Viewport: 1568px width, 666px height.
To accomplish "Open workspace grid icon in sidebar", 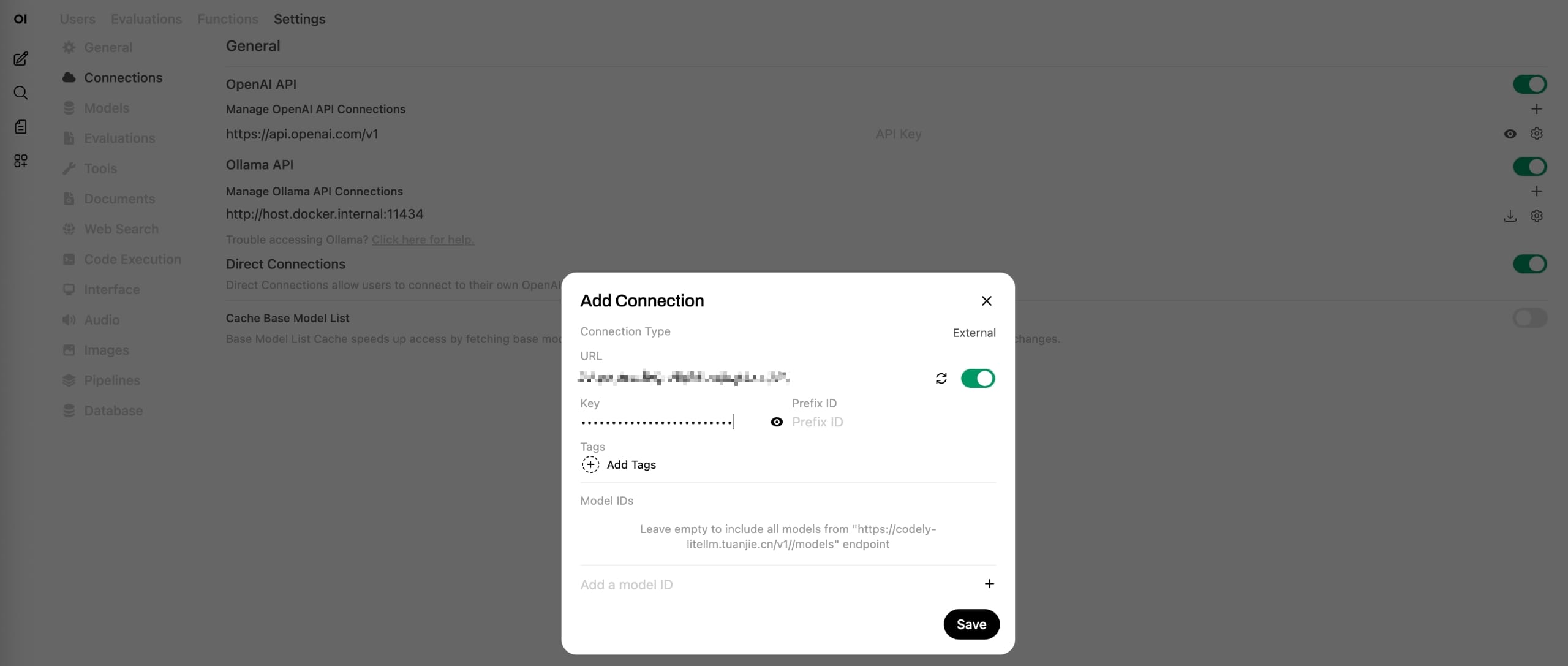I will pos(20,161).
